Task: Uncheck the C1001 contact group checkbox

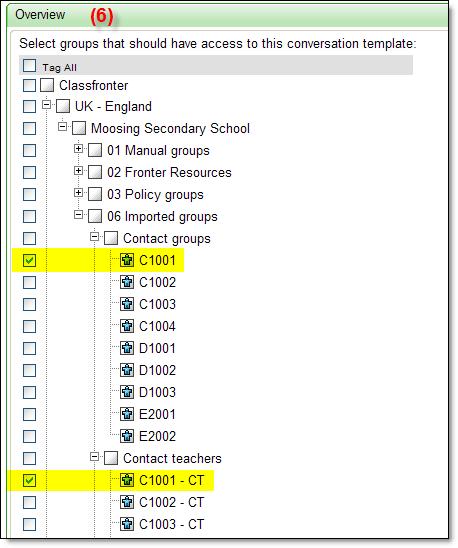Action: pyautogui.click(x=29, y=260)
